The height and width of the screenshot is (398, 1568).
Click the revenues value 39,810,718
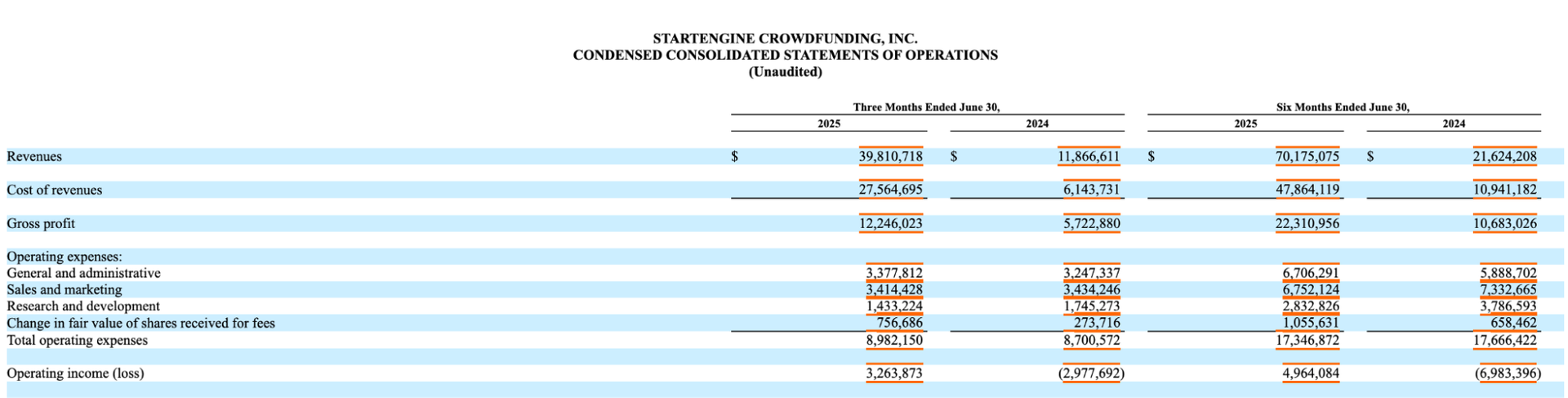[890, 156]
